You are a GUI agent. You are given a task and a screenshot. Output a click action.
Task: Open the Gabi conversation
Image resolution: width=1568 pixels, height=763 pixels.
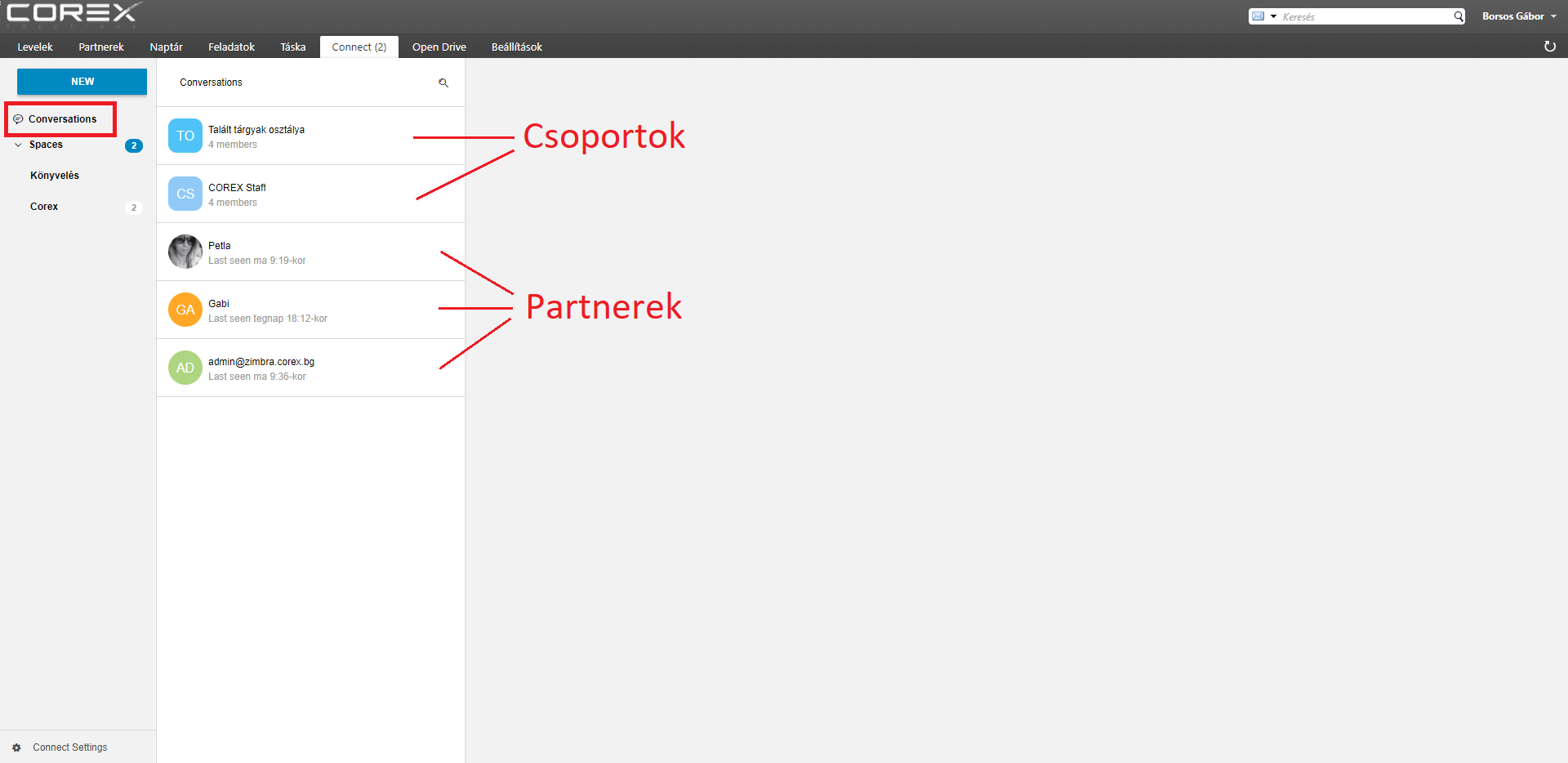pyautogui.click(x=310, y=310)
